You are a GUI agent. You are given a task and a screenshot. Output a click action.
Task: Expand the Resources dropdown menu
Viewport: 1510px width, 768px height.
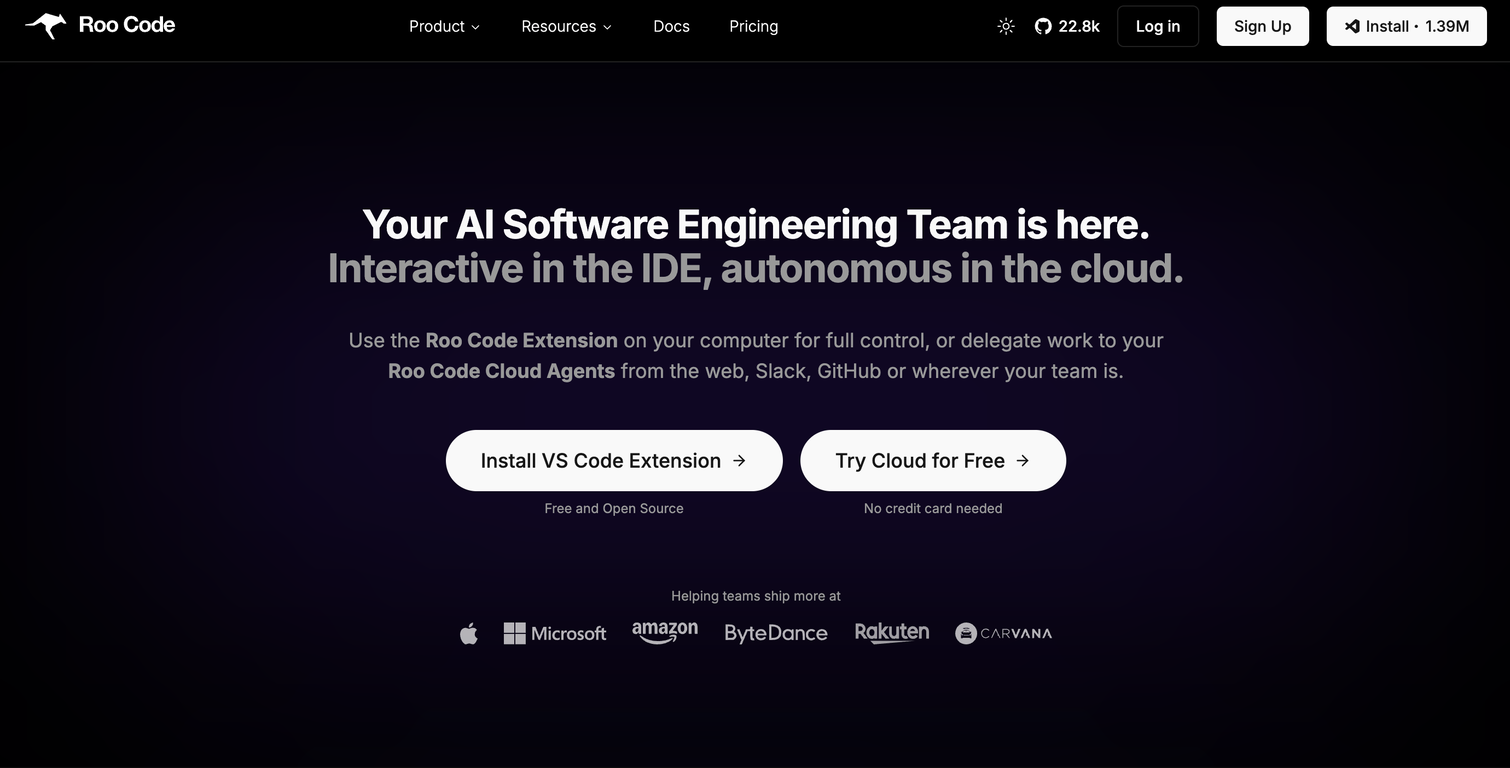(x=567, y=26)
